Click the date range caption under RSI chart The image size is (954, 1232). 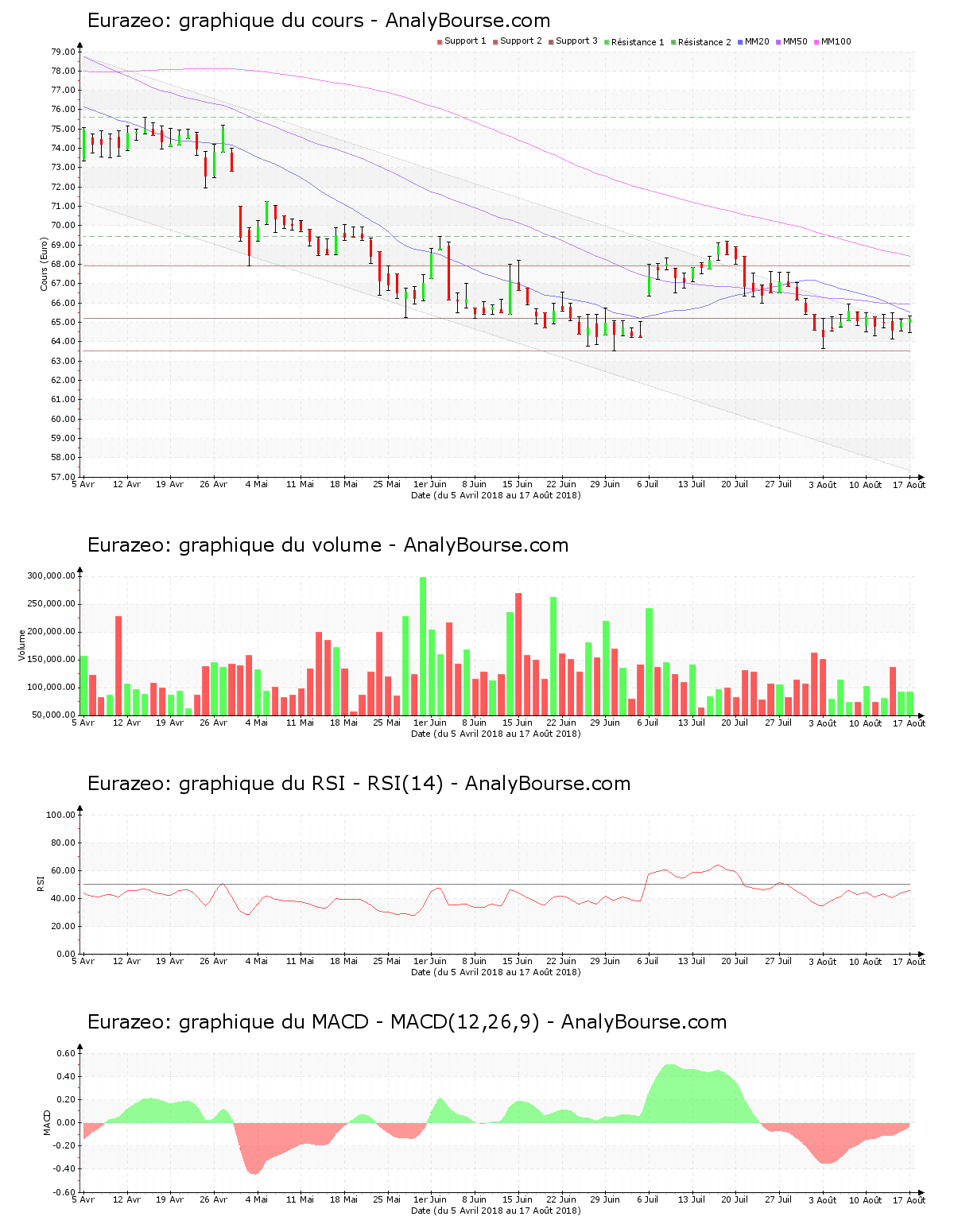point(495,972)
